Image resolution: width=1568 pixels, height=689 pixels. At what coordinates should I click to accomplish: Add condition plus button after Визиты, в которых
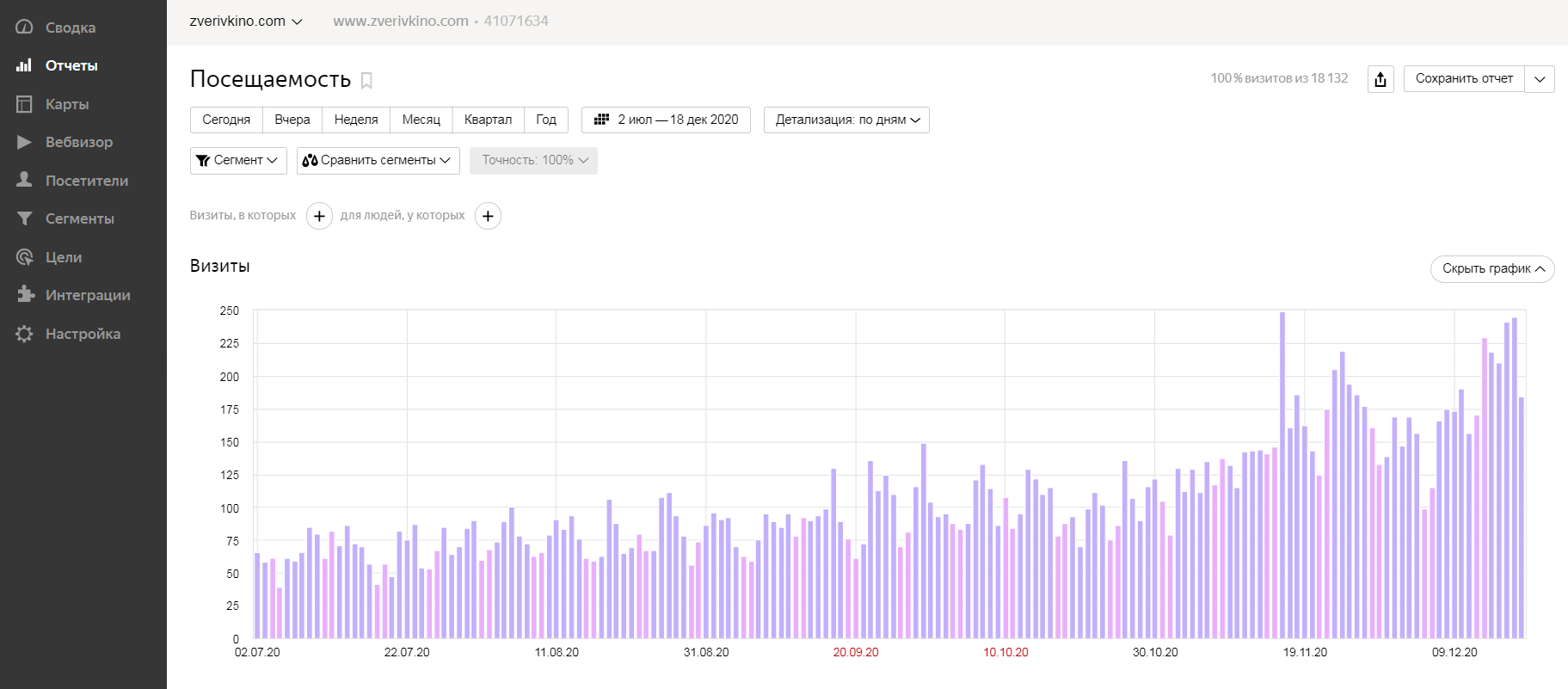(x=319, y=216)
